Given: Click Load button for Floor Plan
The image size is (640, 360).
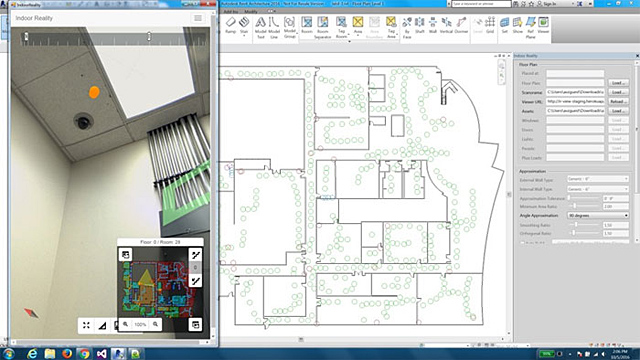Looking at the screenshot, I should tap(618, 83).
